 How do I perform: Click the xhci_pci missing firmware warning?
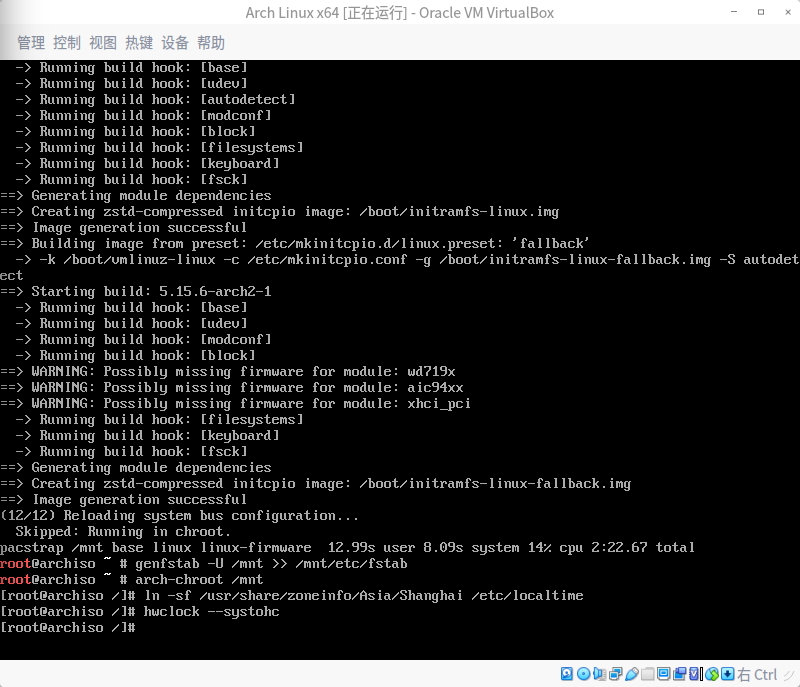(235, 403)
